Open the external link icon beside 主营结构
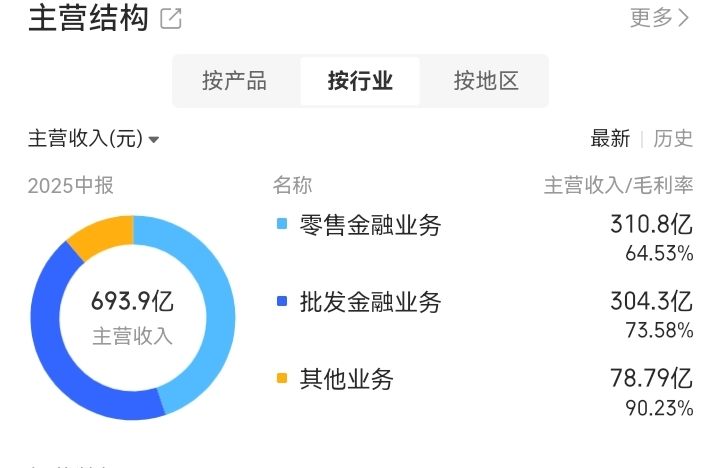The image size is (720, 468). (x=171, y=19)
